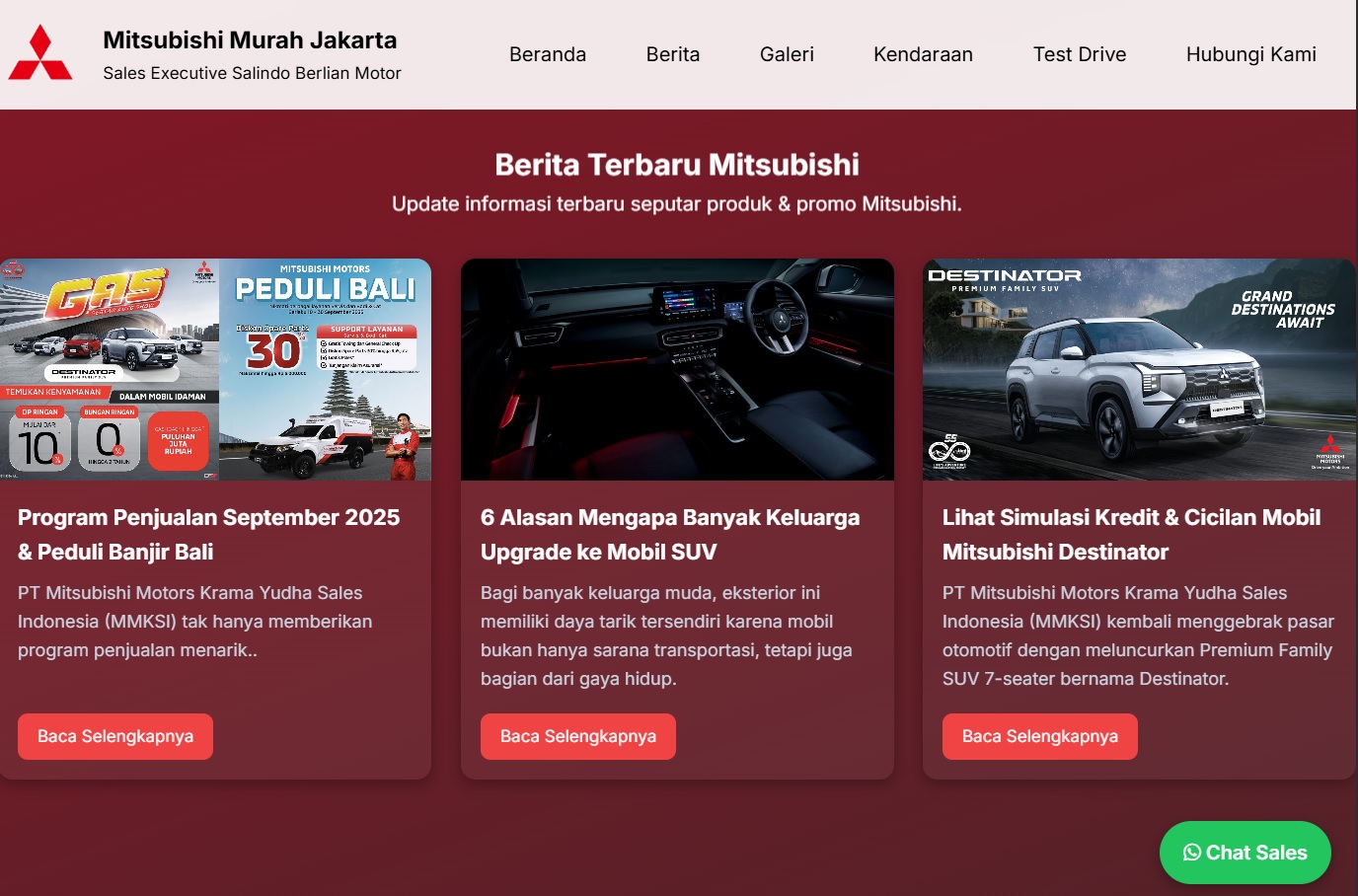Click the Lihat Simulasi Kredit article title
Viewport: 1358px width, 896px height.
(1131, 534)
